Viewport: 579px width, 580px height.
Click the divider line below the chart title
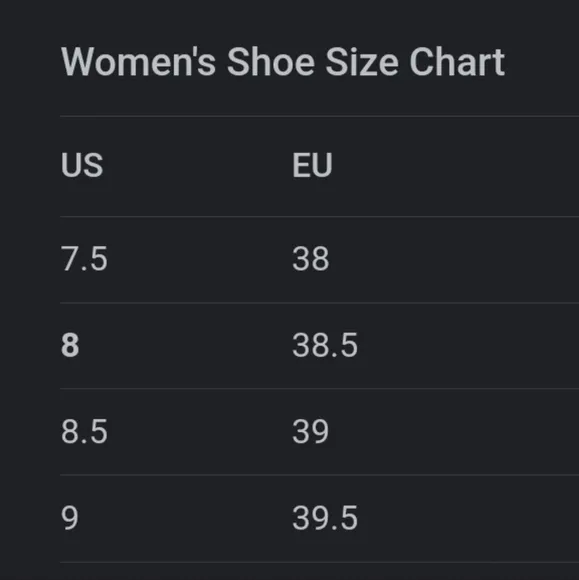(319, 116)
